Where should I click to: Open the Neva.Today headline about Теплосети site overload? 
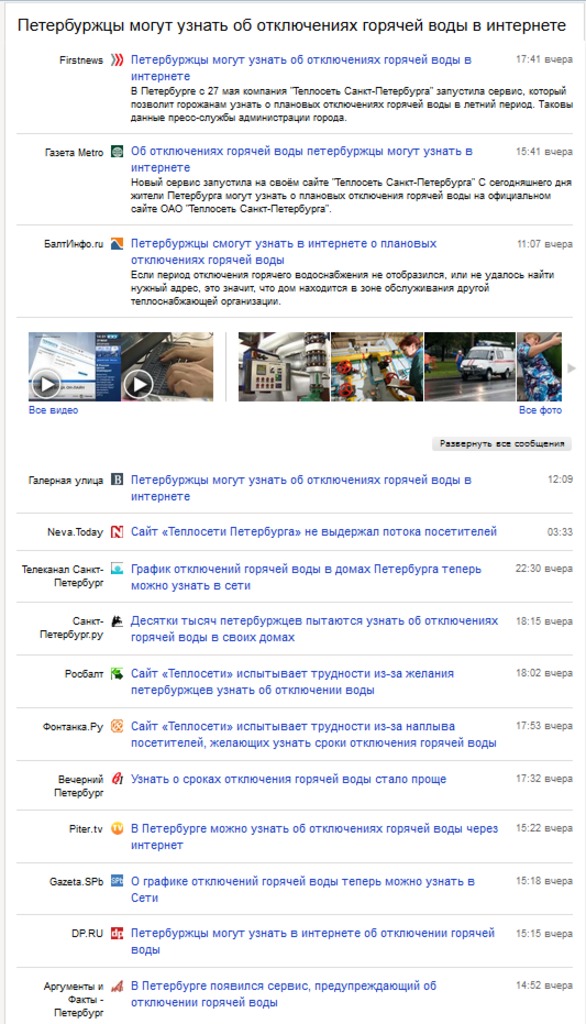[314, 532]
